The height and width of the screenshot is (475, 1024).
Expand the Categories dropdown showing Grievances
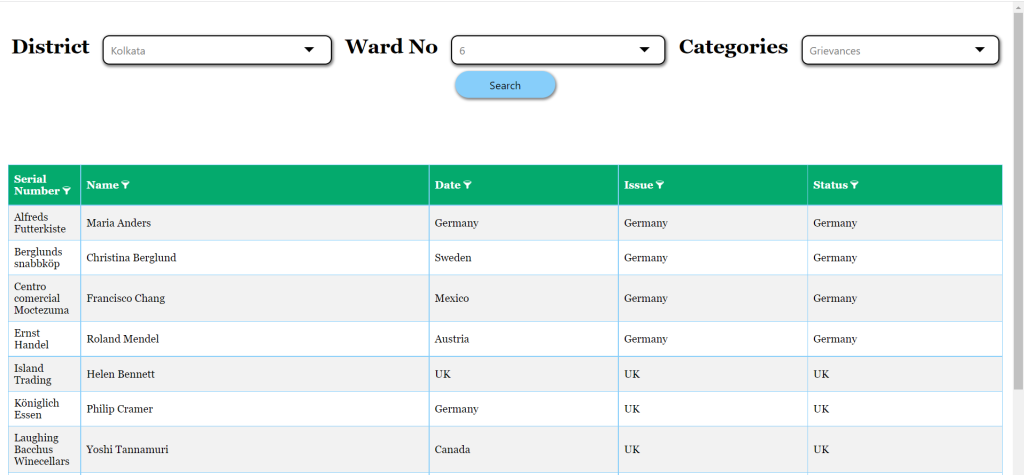point(901,50)
